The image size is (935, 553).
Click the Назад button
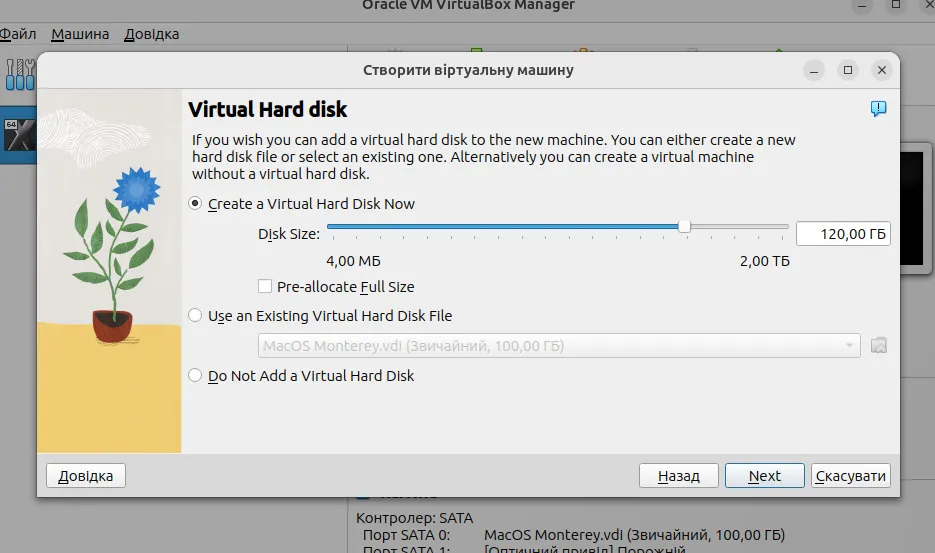(x=679, y=475)
